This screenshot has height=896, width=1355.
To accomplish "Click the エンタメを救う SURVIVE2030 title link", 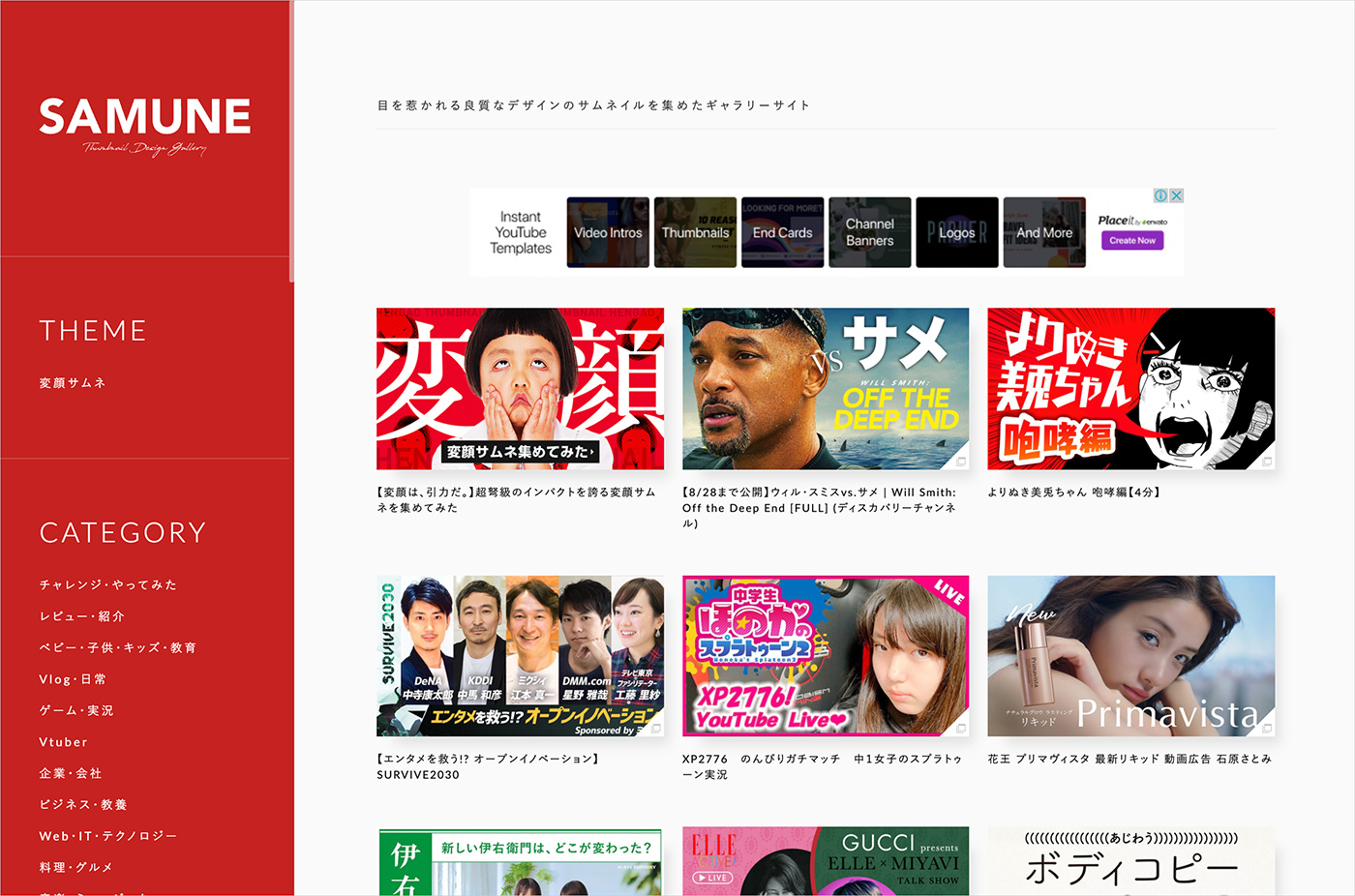I will click(489, 766).
